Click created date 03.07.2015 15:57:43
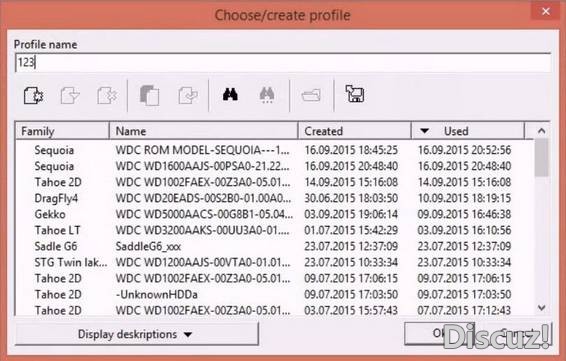The width and height of the screenshot is (566, 361). coord(351,310)
